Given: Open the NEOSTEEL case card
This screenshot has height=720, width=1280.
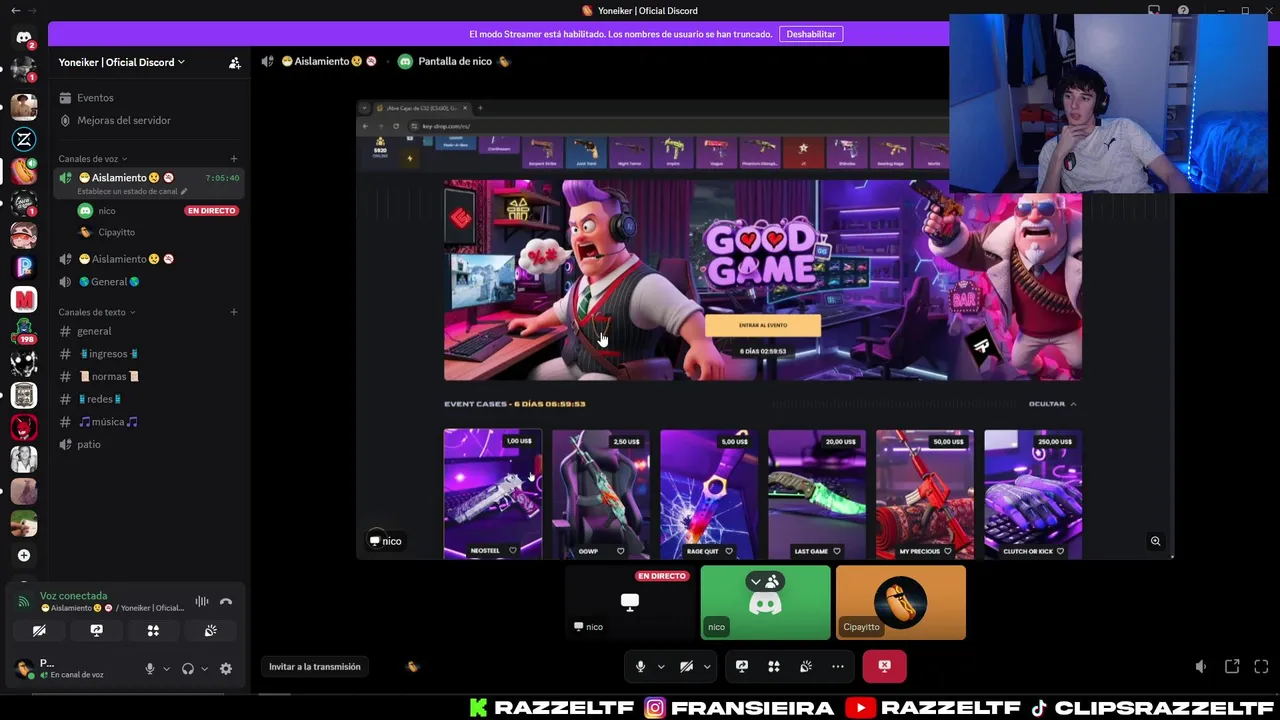Looking at the screenshot, I should (x=493, y=494).
